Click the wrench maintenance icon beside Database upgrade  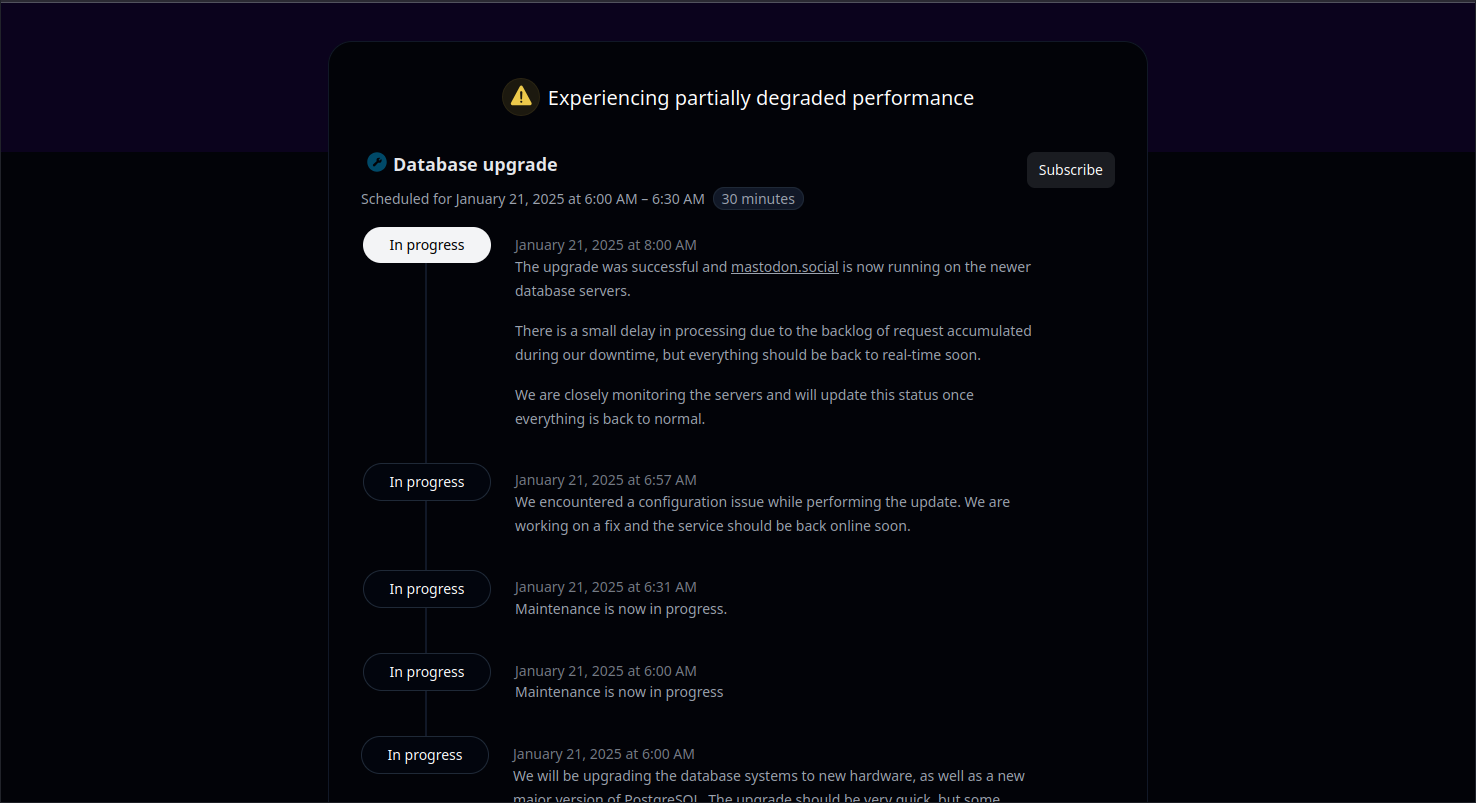(x=377, y=162)
